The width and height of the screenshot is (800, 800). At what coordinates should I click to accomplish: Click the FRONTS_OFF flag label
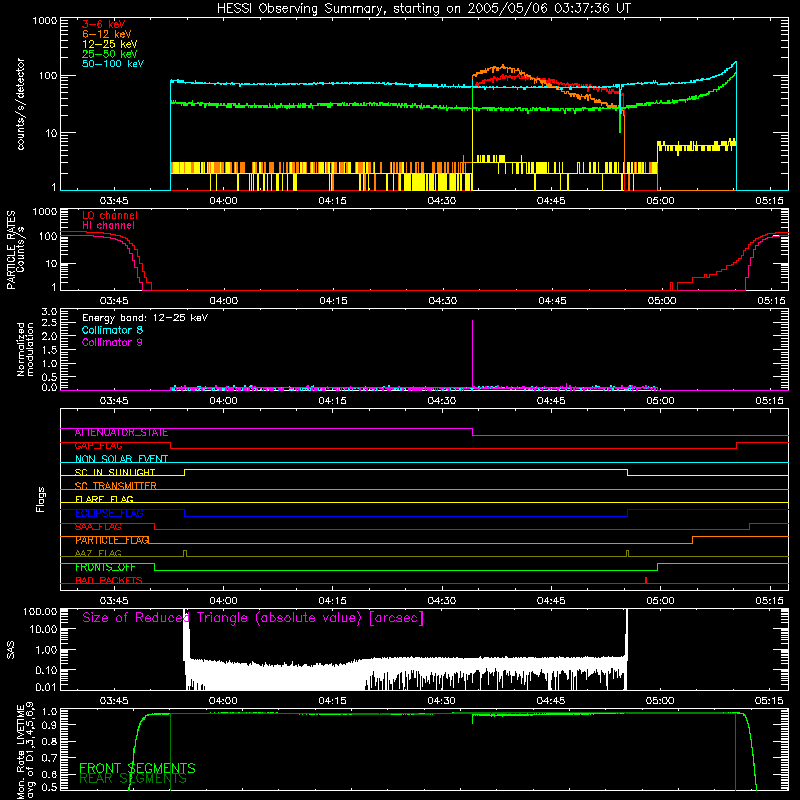[x=105, y=567]
